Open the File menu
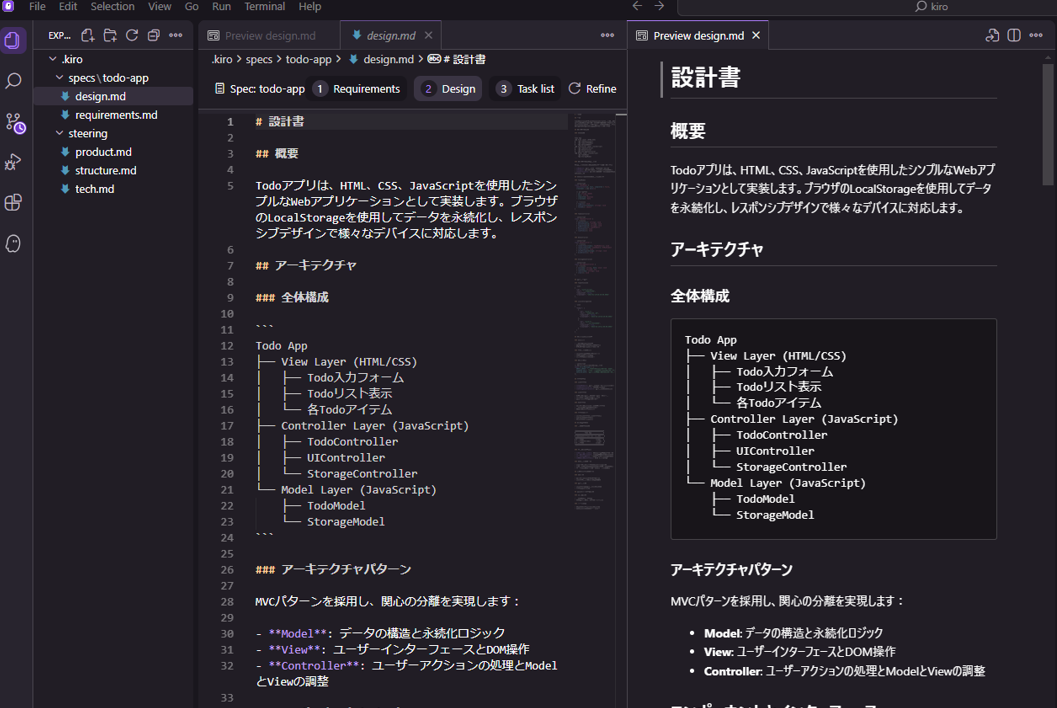Screen dimensions: 1057x708 click(38, 6)
